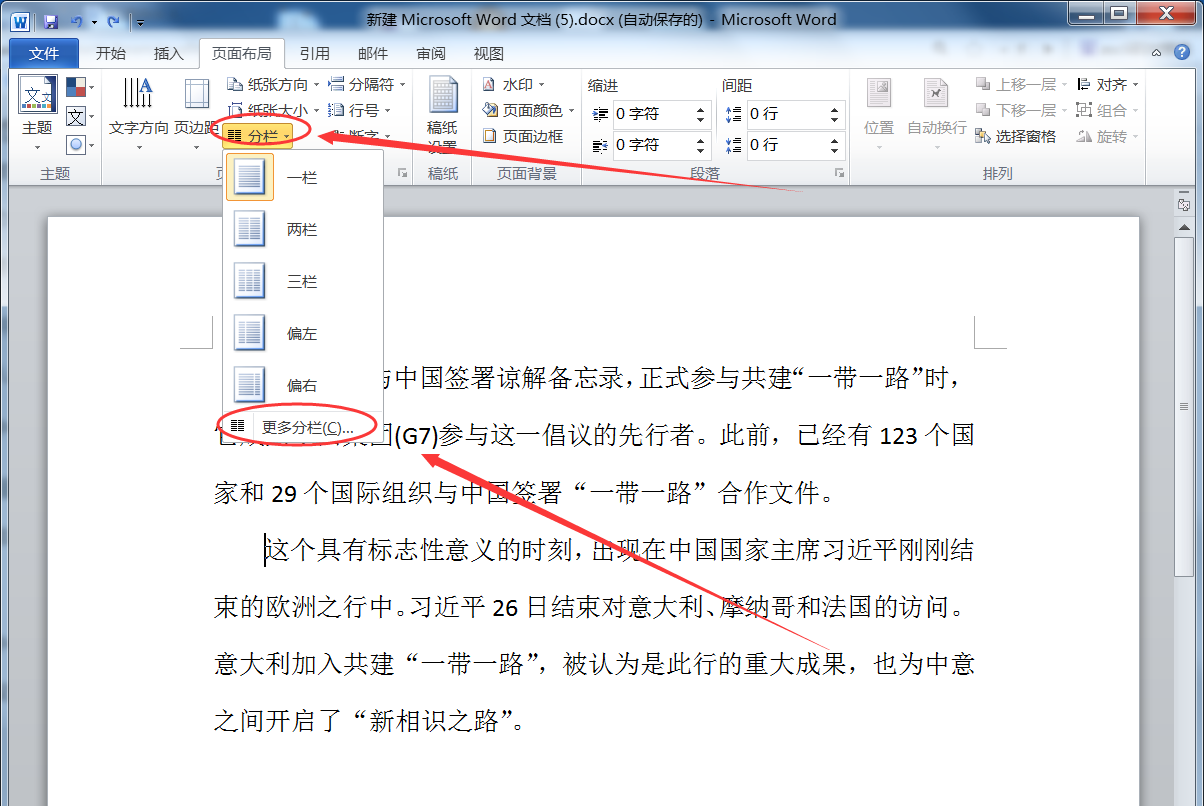
Task: Click the Wrap Text (自动换行) button
Action: coord(936,113)
